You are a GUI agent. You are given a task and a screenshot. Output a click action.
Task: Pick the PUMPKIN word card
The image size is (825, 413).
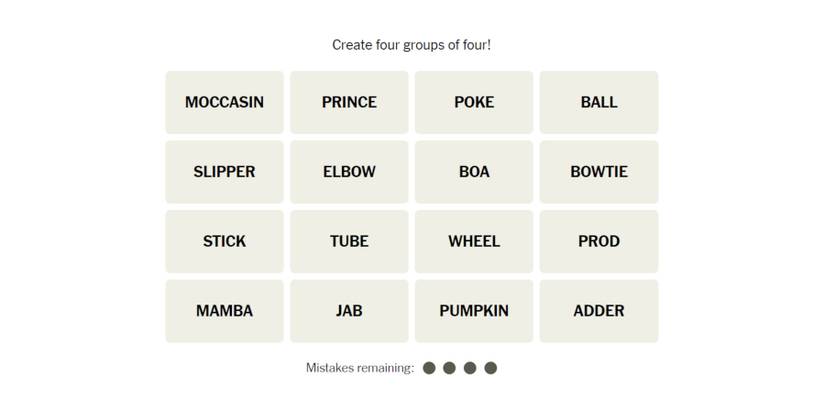[474, 311]
